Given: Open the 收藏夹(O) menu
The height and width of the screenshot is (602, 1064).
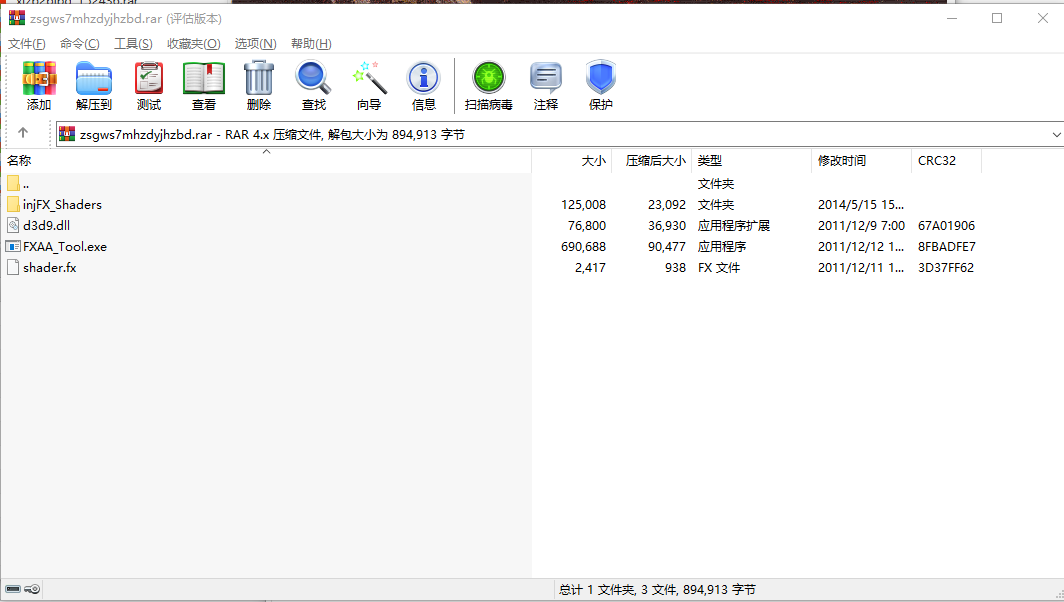Looking at the screenshot, I should pos(193,43).
